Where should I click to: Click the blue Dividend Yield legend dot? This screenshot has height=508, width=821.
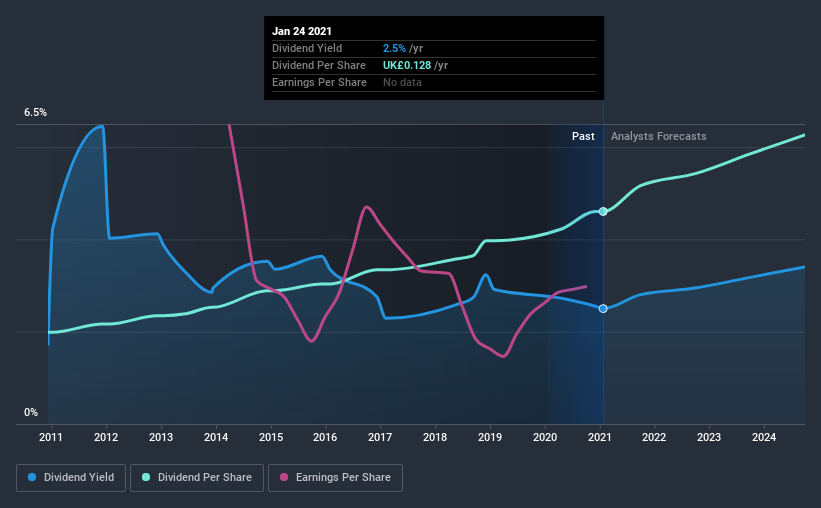pos(32,477)
